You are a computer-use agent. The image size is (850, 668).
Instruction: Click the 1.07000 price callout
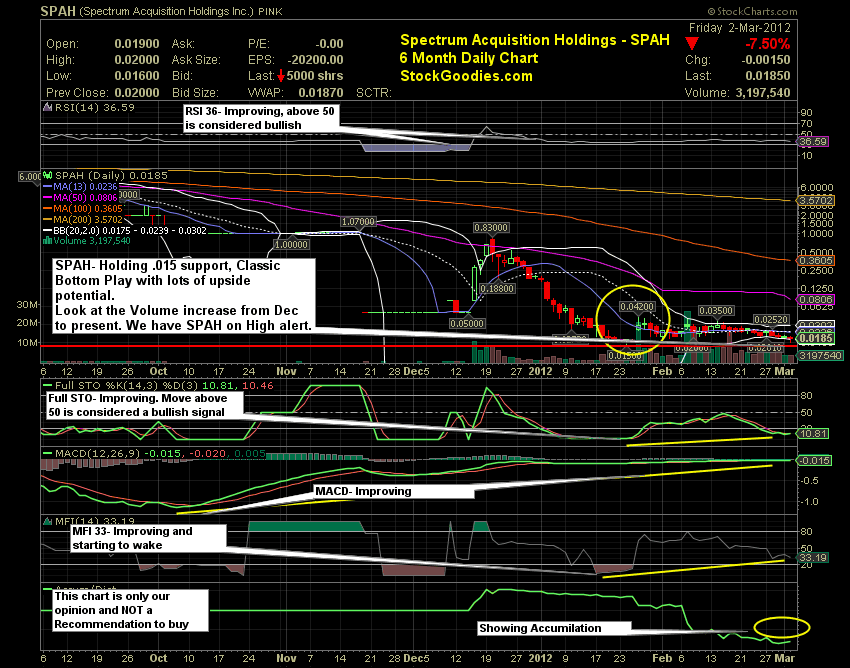358,222
